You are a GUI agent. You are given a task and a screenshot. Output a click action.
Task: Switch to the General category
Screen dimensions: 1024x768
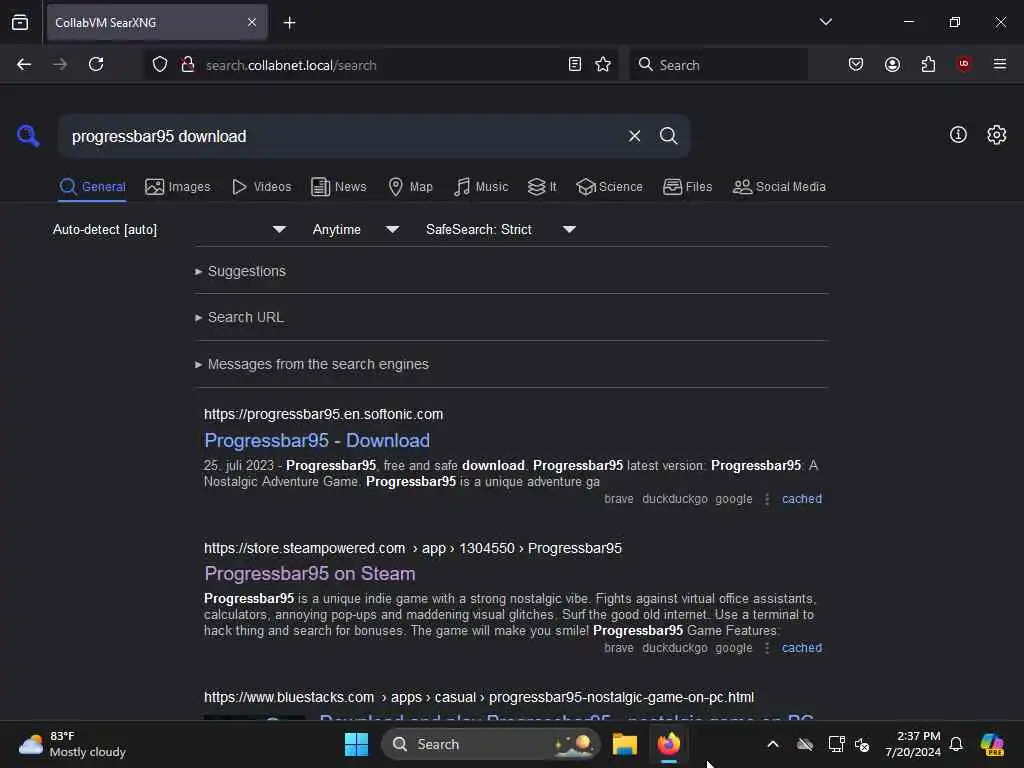coord(92,187)
